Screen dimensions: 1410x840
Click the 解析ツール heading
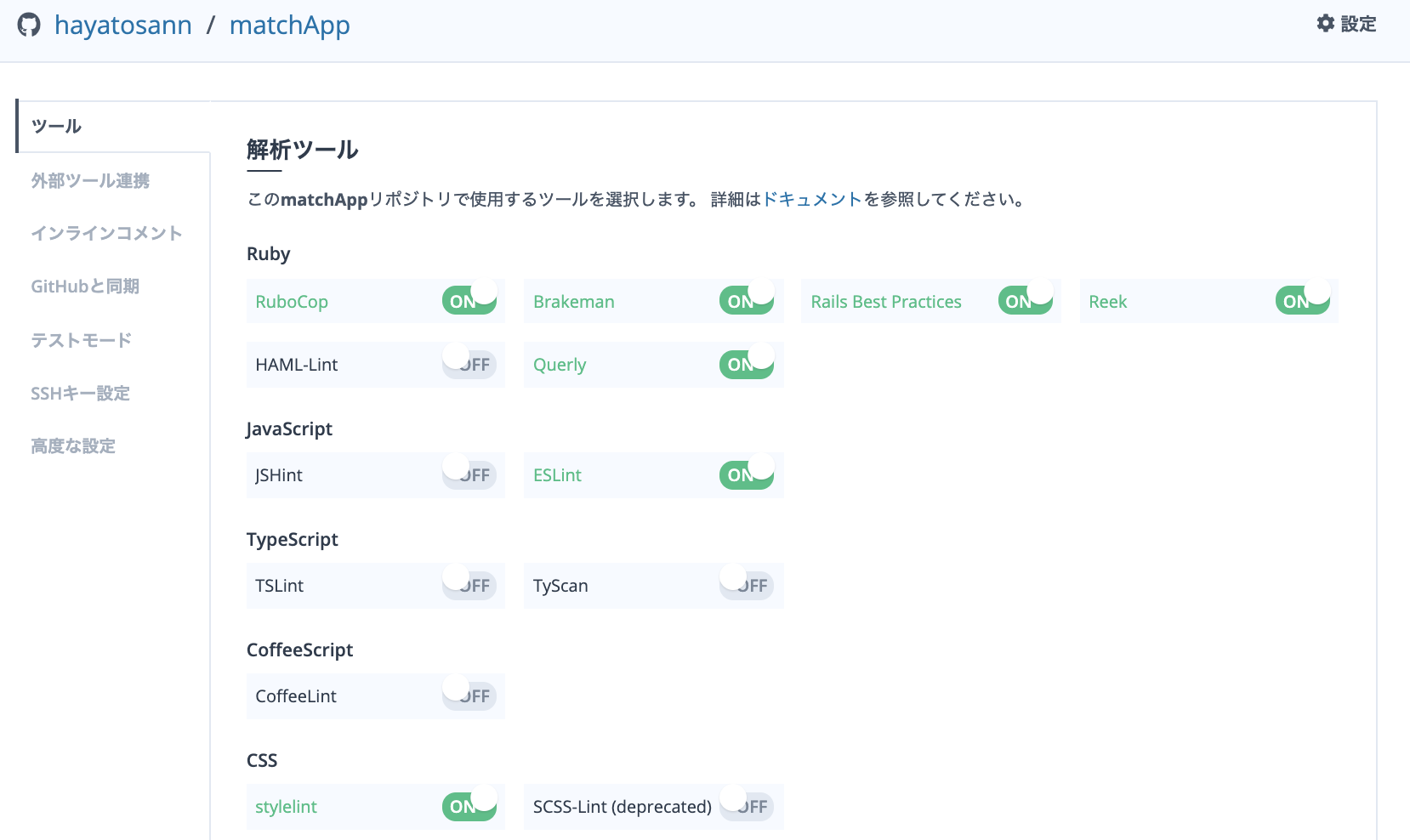[303, 150]
